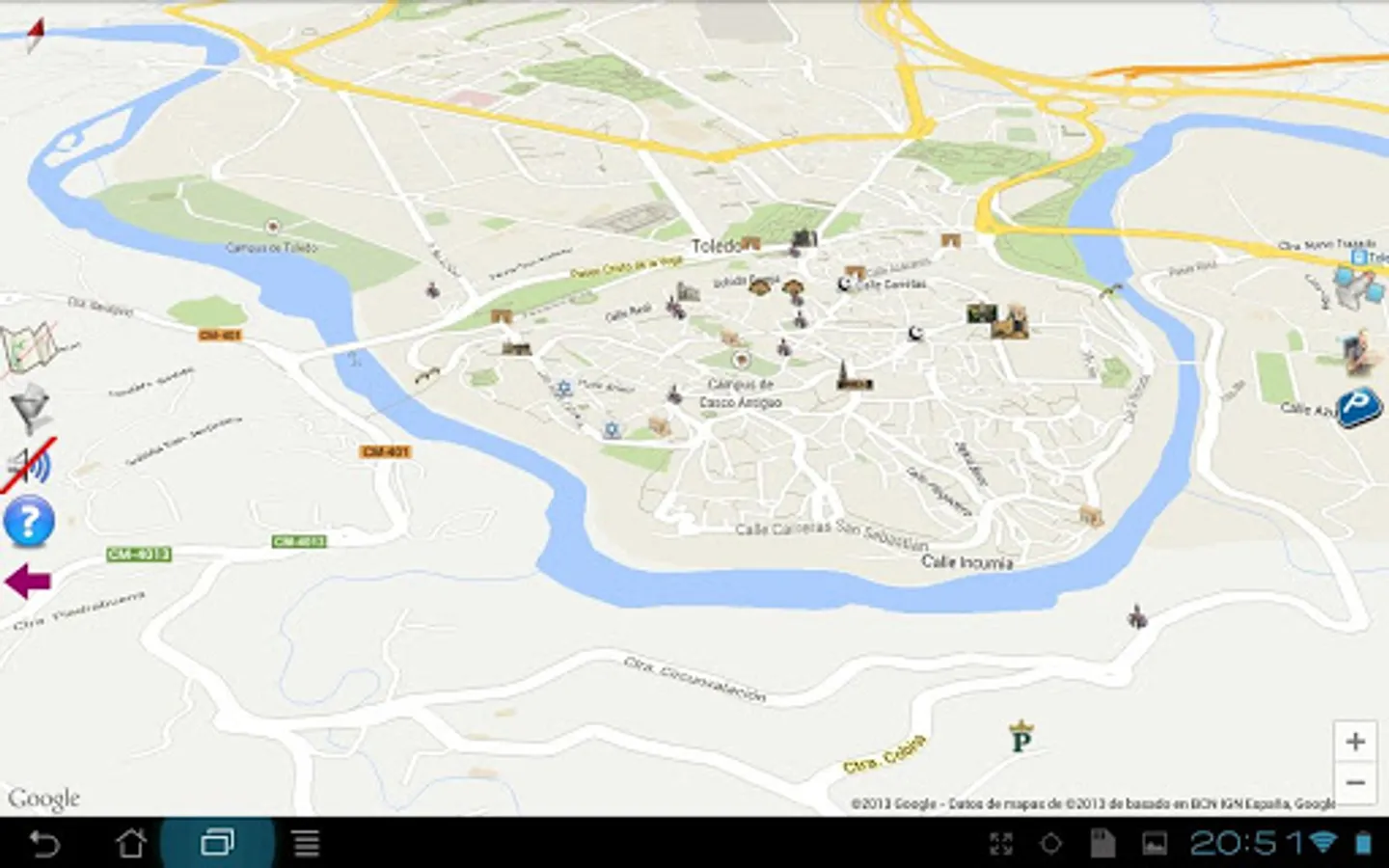The width and height of the screenshot is (1389, 868).
Task: Tap the Campus de Toledo pin
Action: tap(273, 227)
